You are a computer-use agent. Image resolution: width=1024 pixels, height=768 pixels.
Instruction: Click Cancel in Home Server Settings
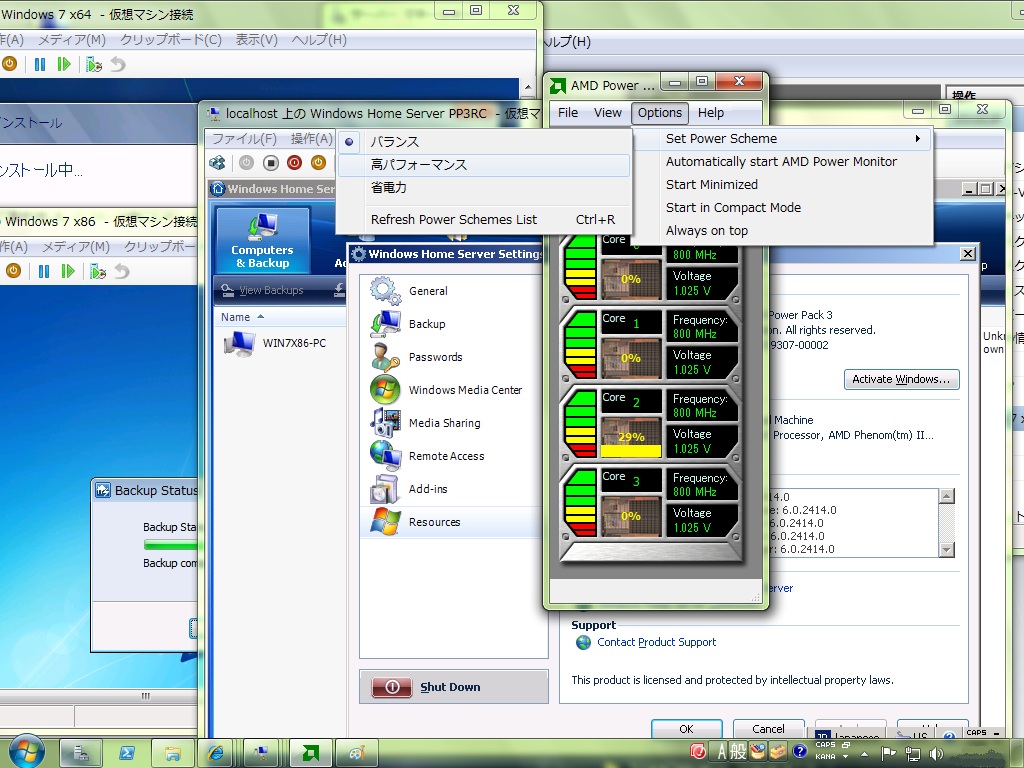click(768, 729)
